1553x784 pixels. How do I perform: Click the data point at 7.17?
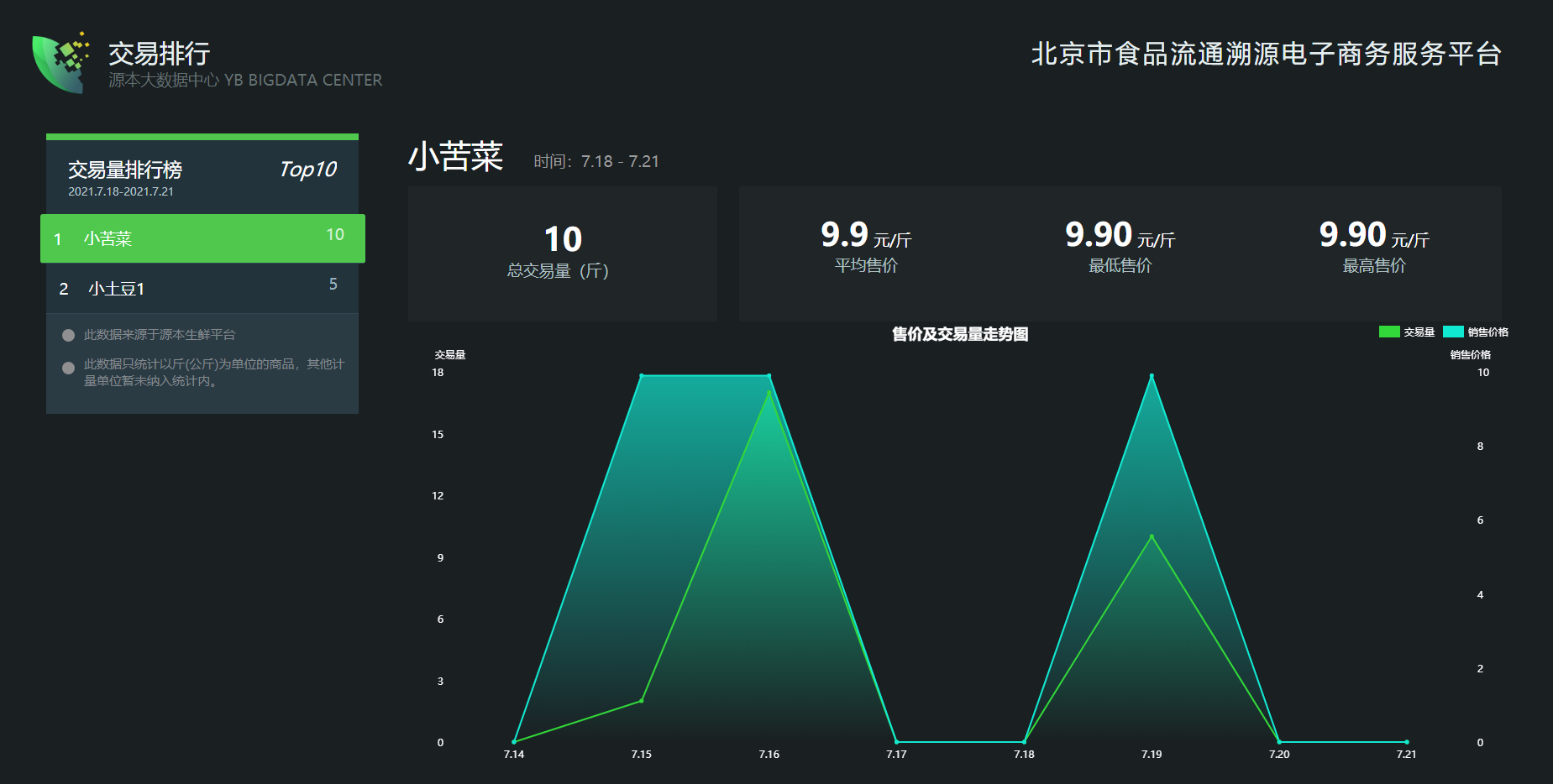pos(896,742)
